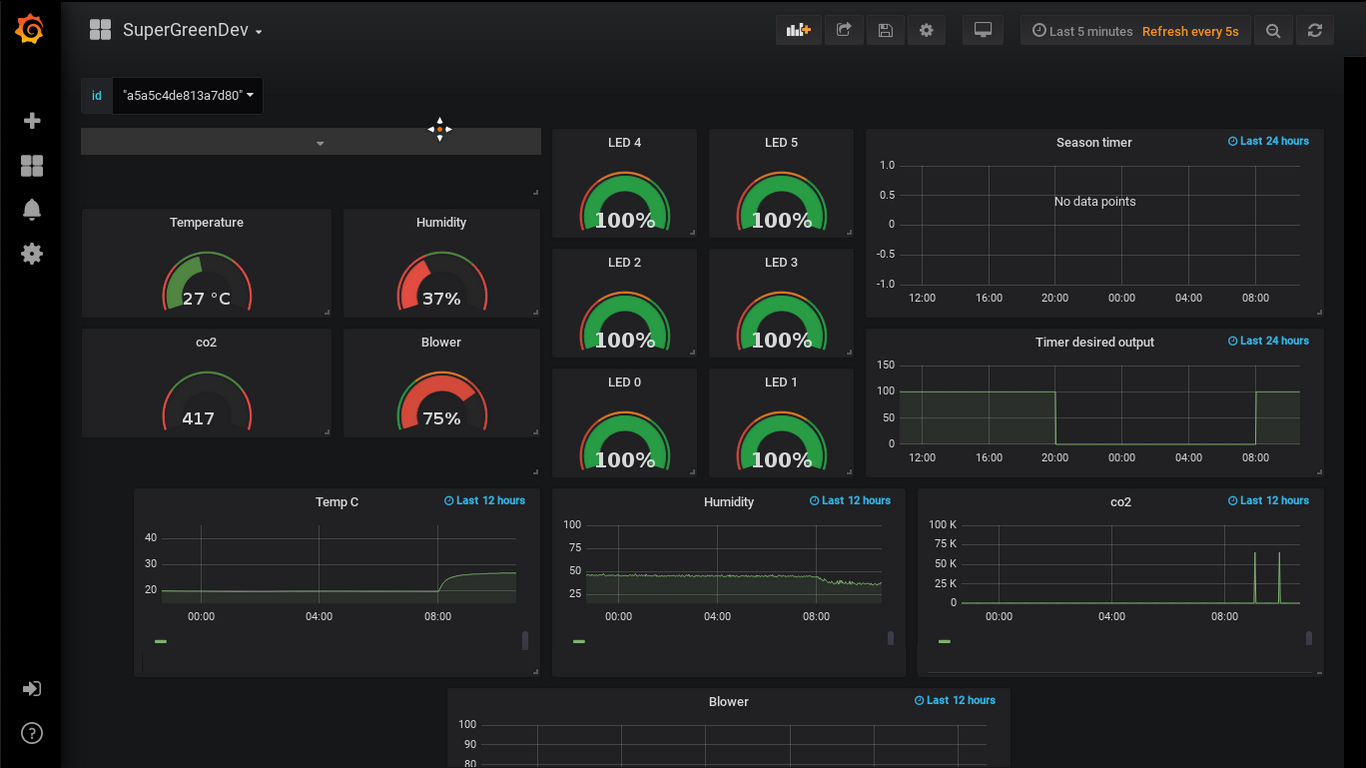Click the refresh dashboard icon
The height and width of the screenshot is (768, 1366).
pos(1315,31)
